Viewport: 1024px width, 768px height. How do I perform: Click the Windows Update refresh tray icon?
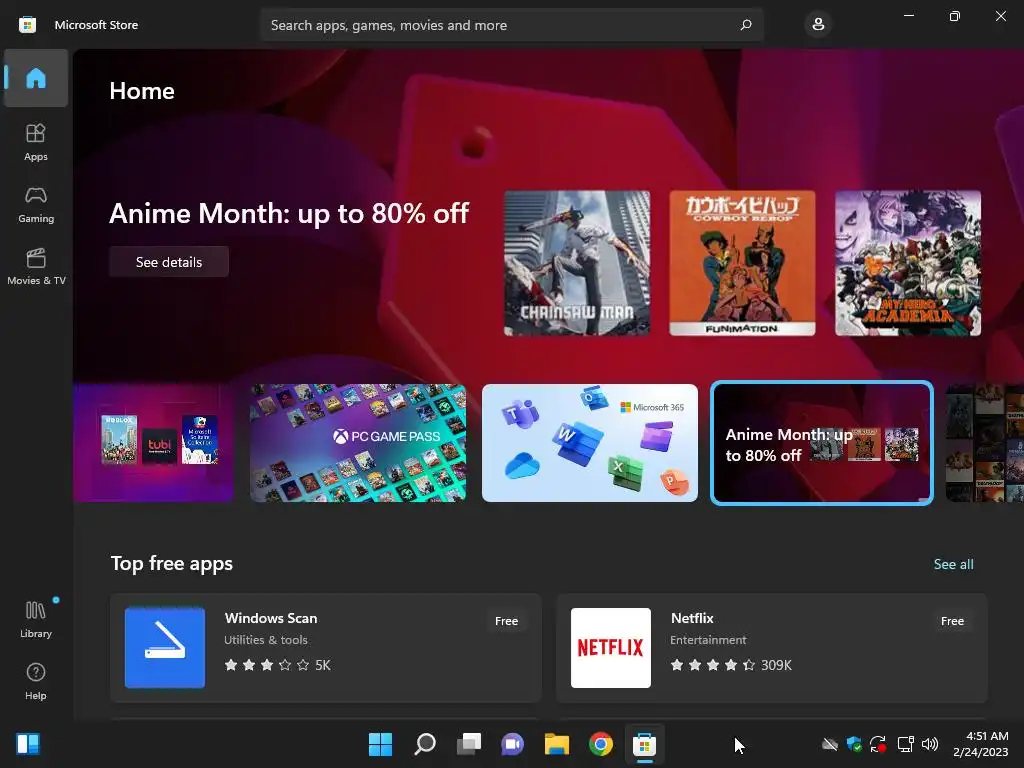coord(878,744)
